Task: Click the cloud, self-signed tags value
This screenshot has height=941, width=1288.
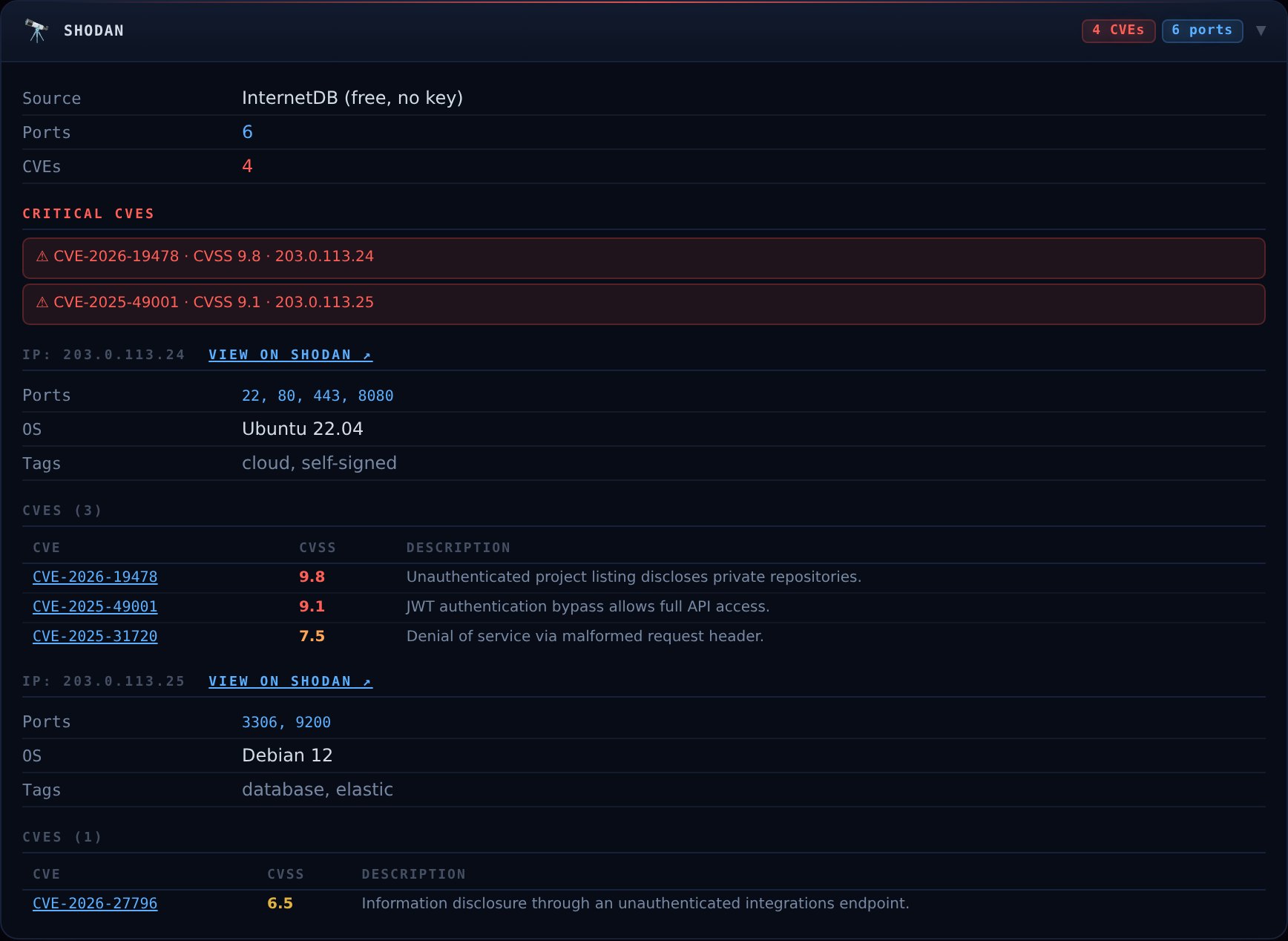Action: pyautogui.click(x=319, y=463)
